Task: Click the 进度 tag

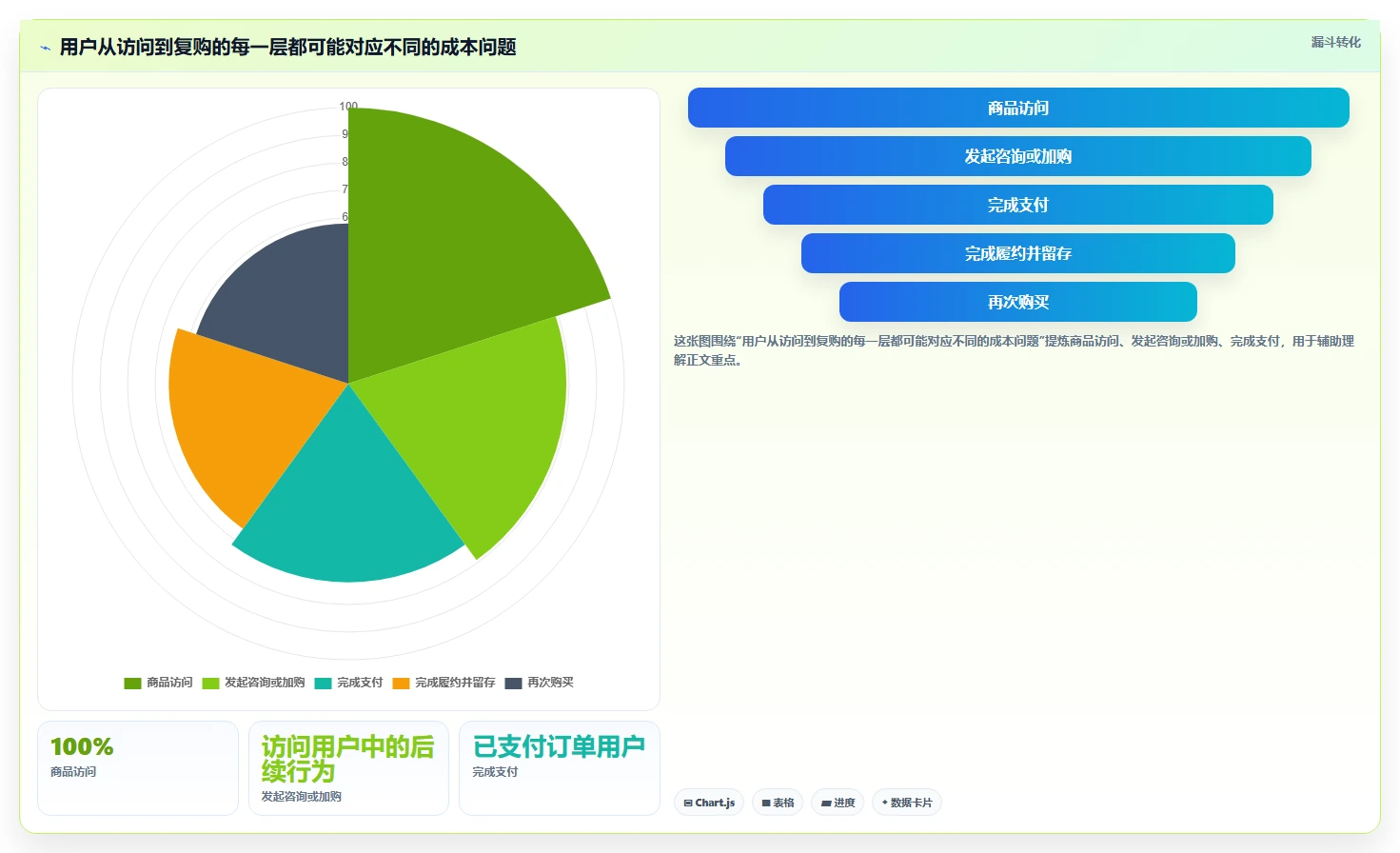Action: coord(838,803)
